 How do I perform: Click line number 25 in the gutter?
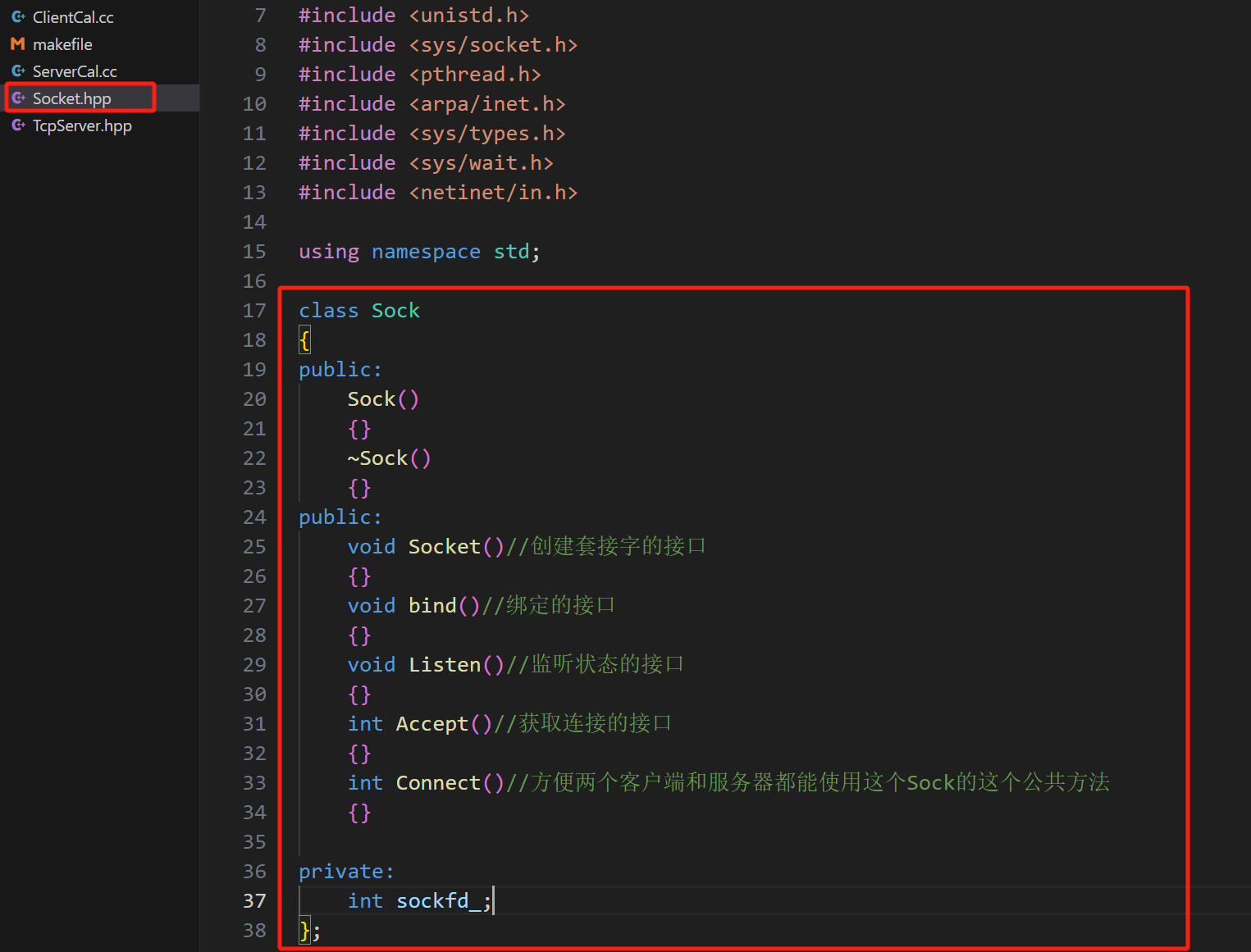[254, 547]
